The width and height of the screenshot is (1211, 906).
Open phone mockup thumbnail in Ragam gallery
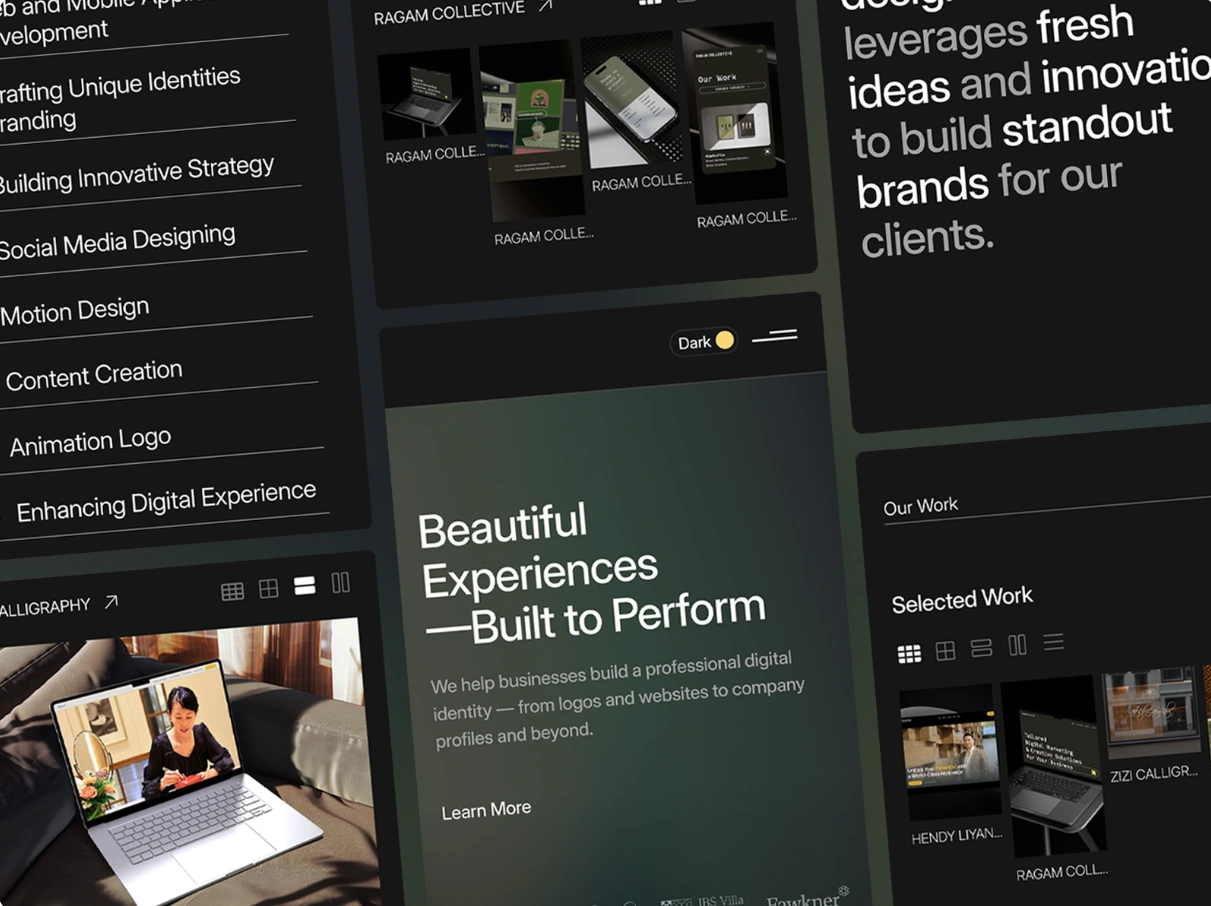pos(634,100)
